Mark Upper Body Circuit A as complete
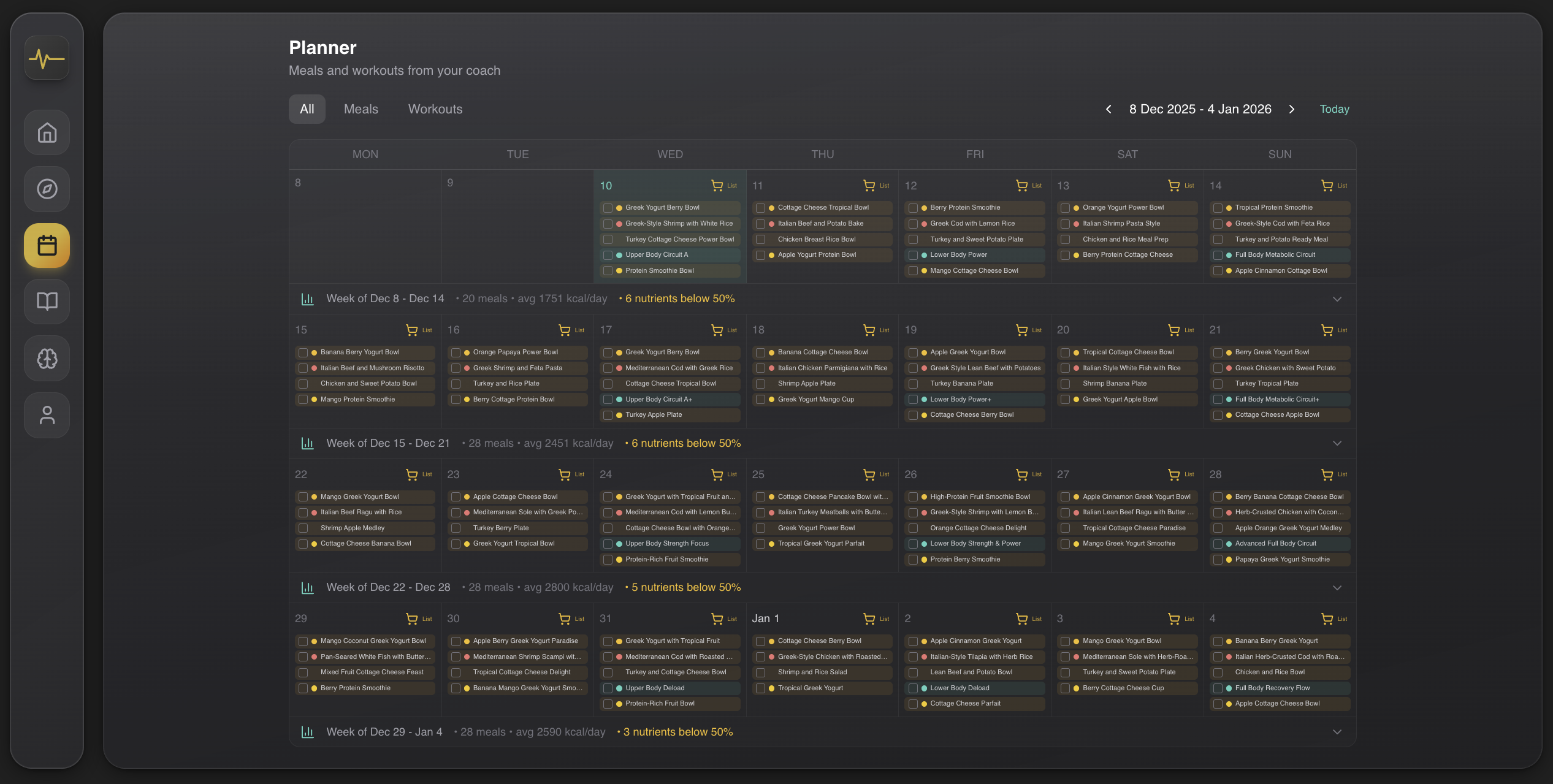1553x784 pixels. coord(608,254)
